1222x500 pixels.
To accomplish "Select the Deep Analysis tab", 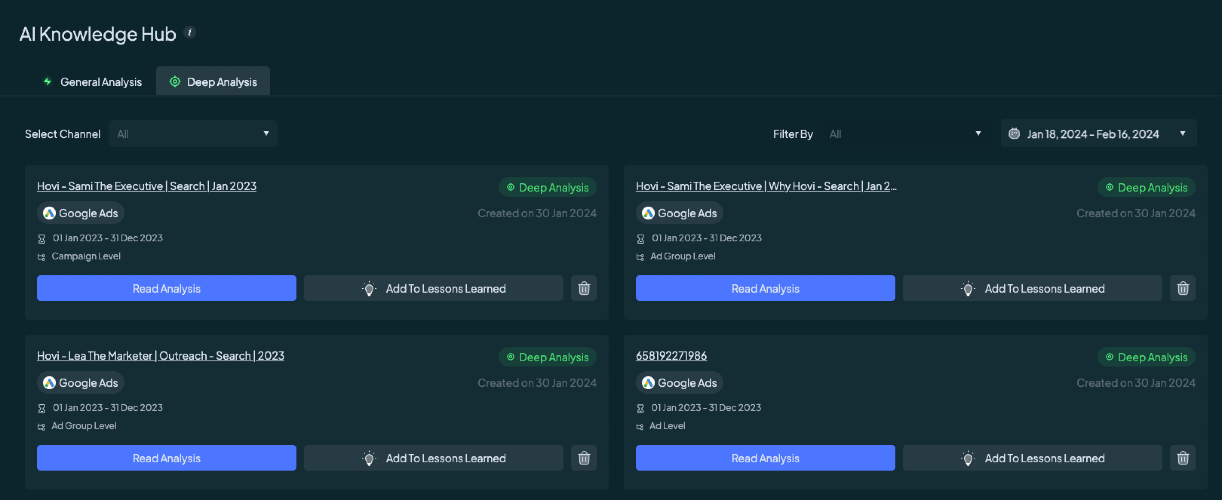I will tap(213, 82).
